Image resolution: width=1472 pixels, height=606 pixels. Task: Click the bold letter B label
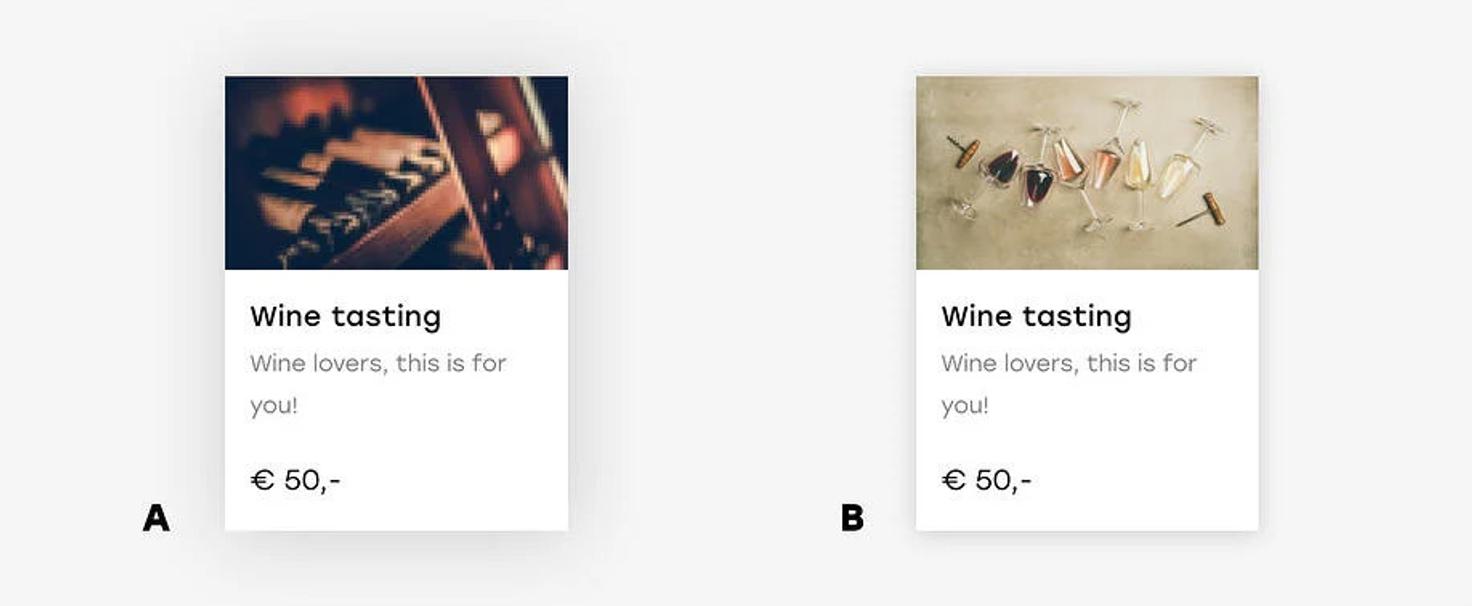tap(852, 518)
